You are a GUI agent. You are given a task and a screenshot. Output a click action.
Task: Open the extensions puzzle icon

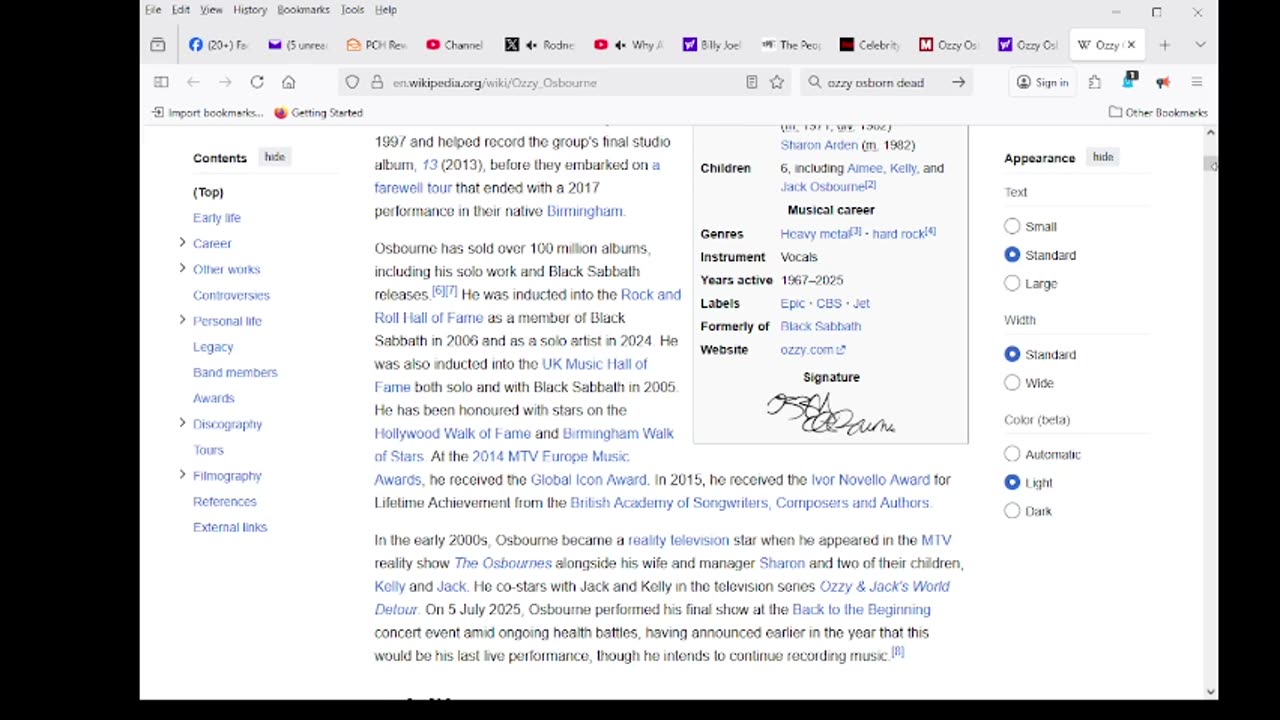(1095, 82)
